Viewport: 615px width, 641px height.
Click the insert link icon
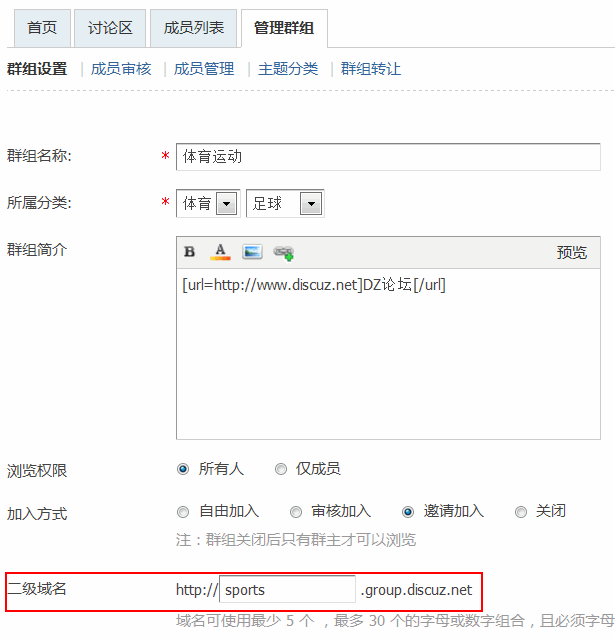(283, 252)
